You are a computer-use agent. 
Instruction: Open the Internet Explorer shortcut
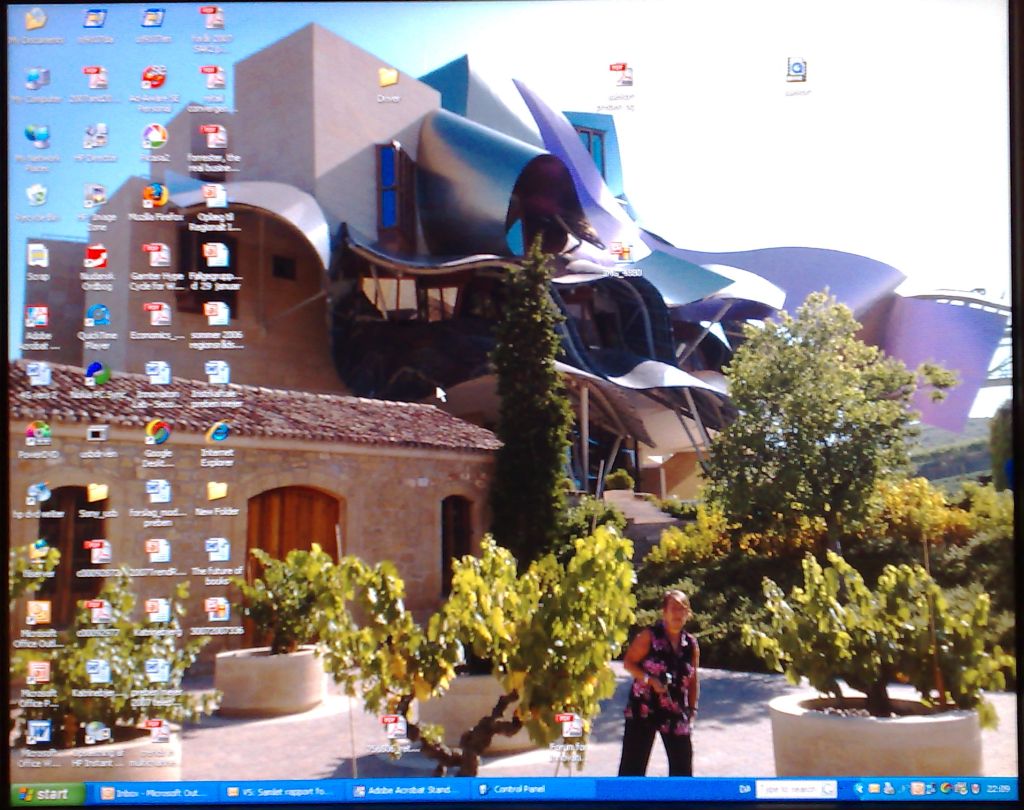[x=217, y=433]
